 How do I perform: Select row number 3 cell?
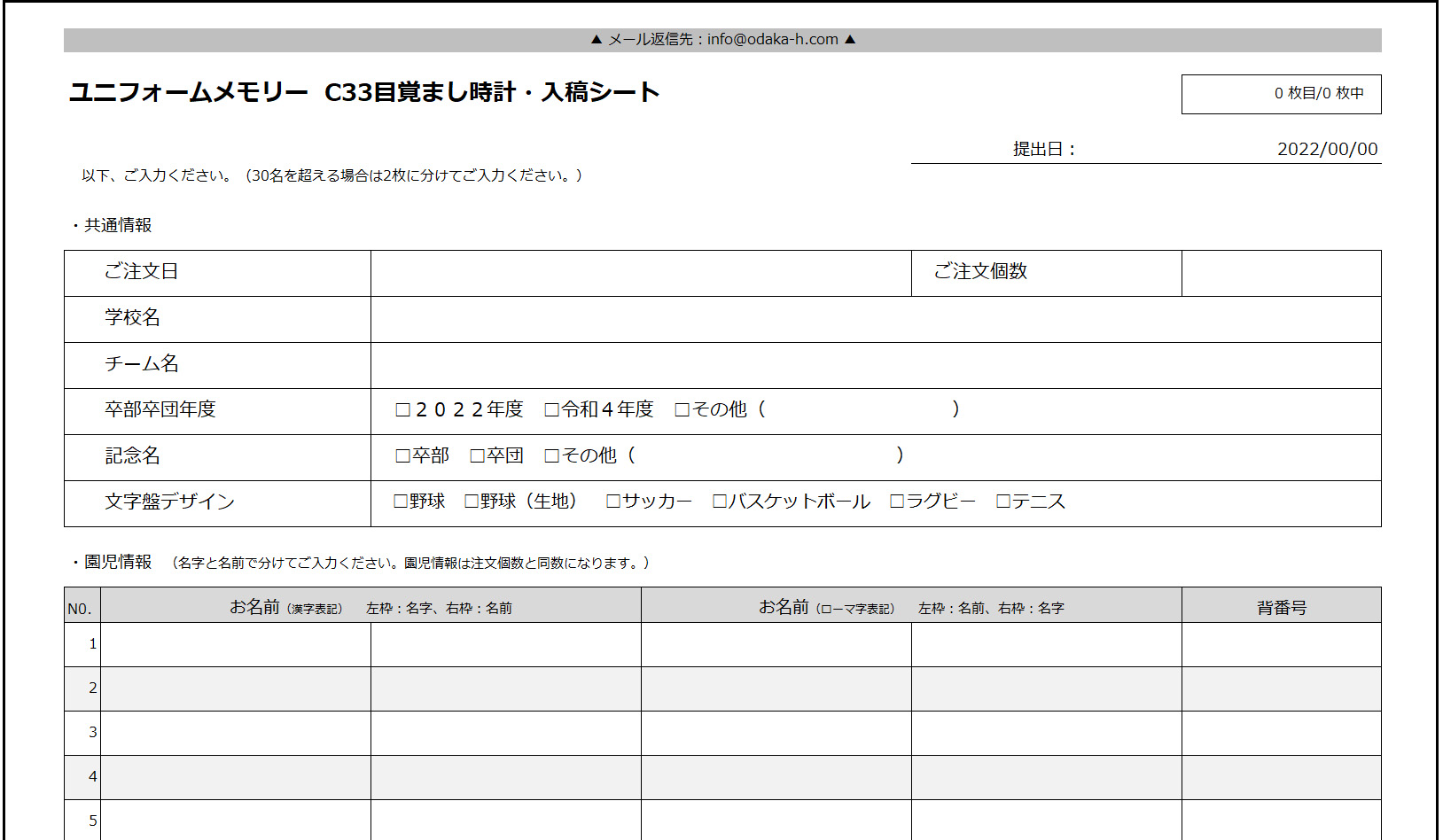point(82,733)
